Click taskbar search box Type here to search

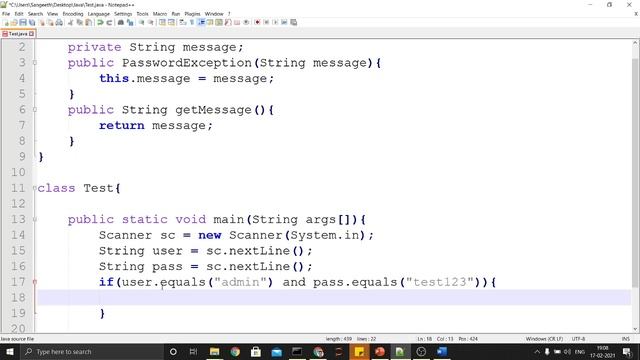tap(92, 352)
